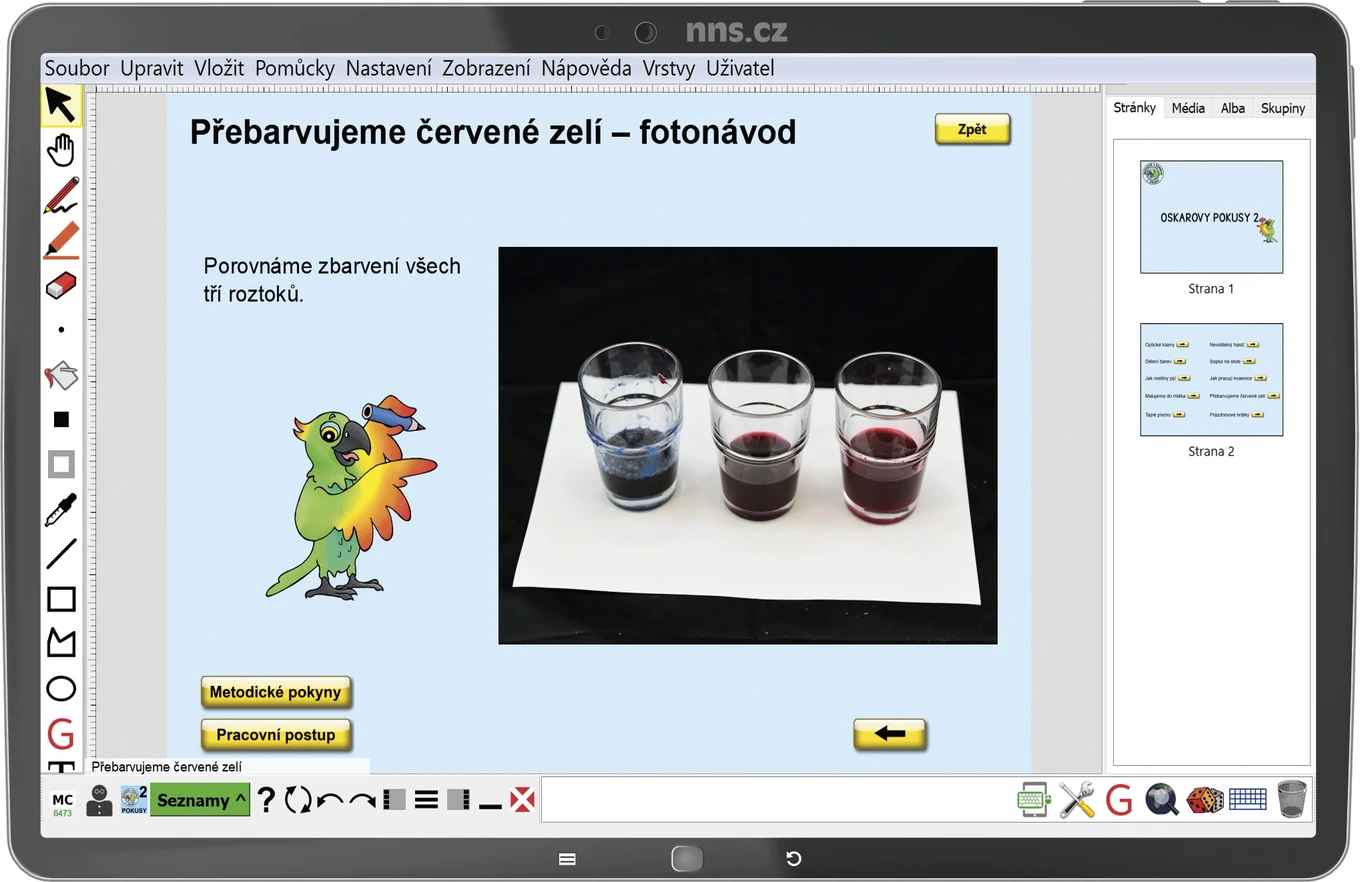
Task: Pick the black fill color square
Action: [61, 420]
